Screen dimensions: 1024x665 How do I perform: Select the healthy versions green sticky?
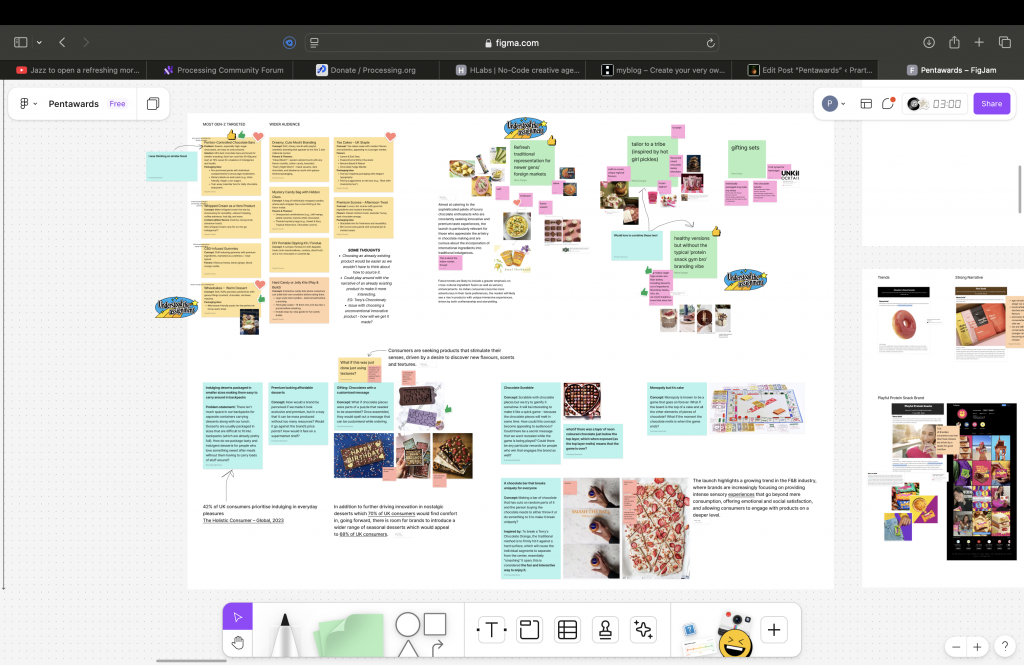click(694, 253)
